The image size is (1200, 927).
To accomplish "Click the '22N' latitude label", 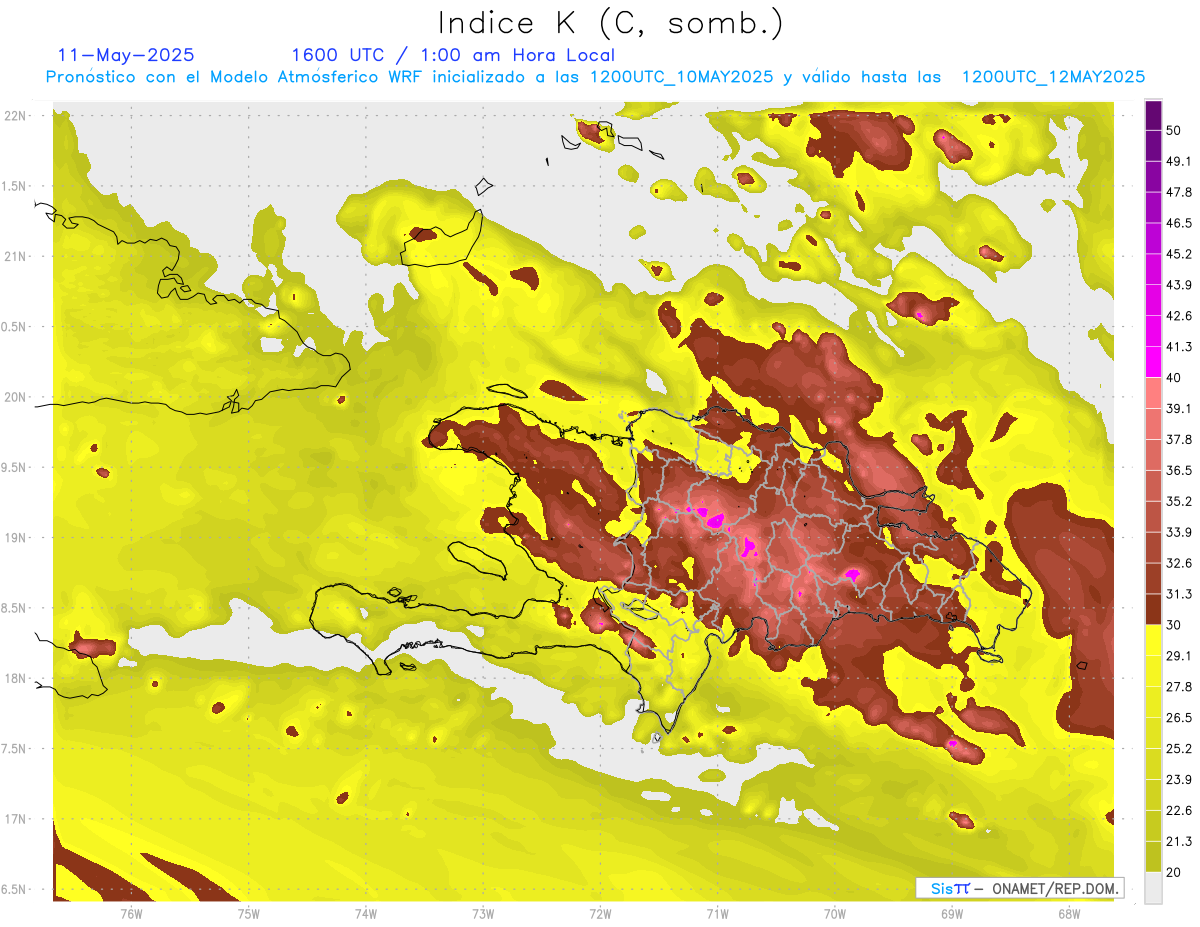I will [x=17, y=116].
